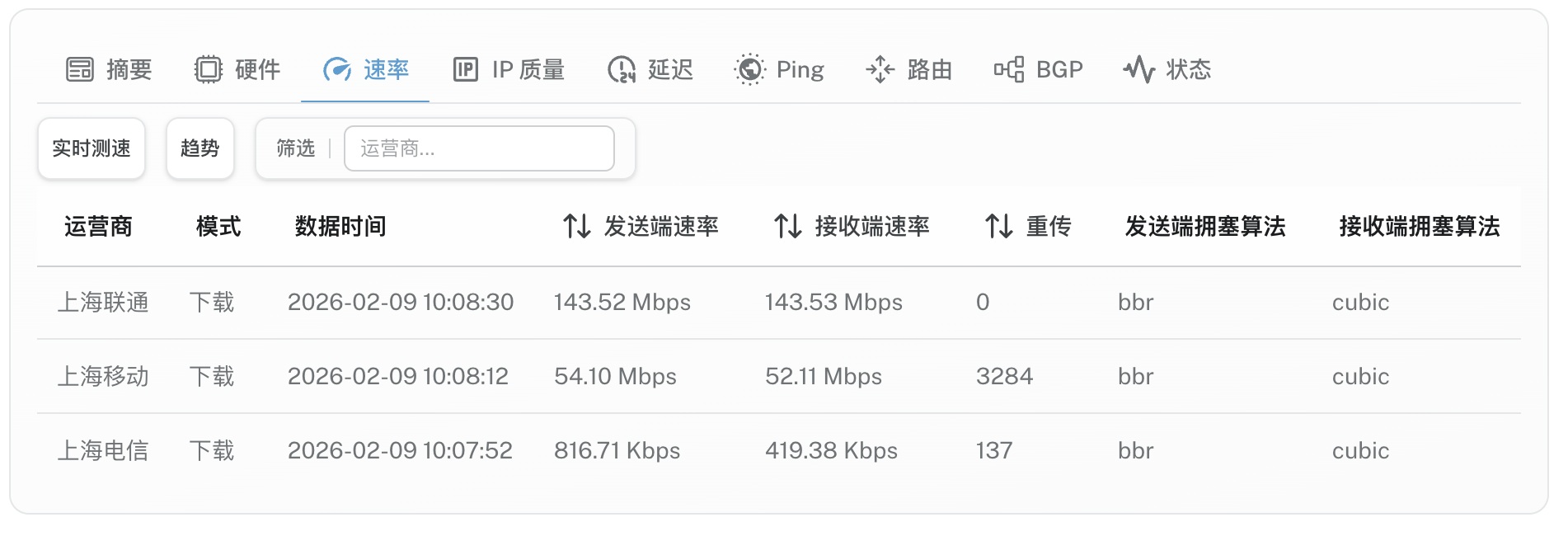Click the Hardware (硬件) chip icon
This screenshot has width=1568, height=536.
(x=209, y=69)
